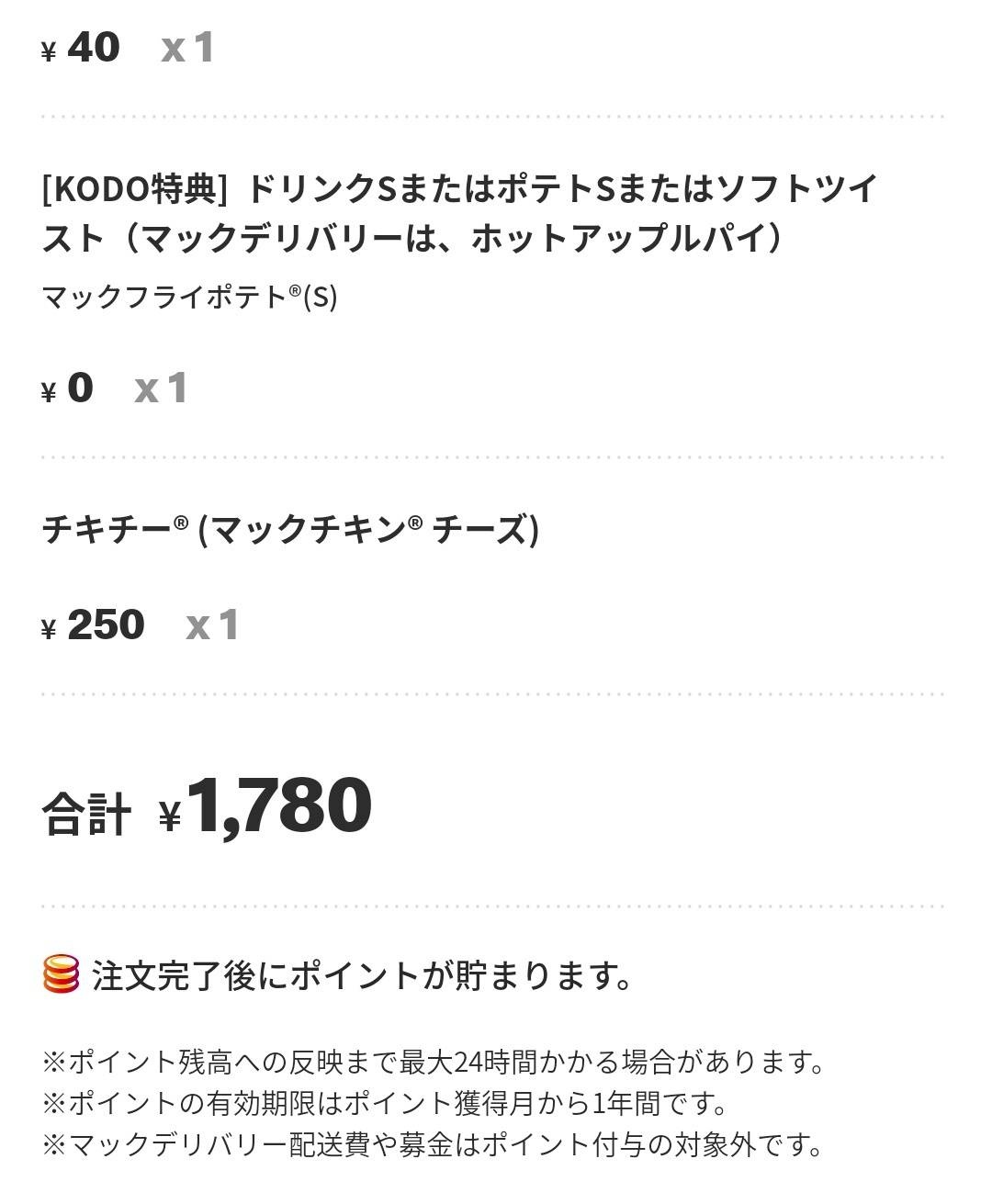
Task: Click the note about 最大24時間 point reflection
Action: (x=434, y=1063)
